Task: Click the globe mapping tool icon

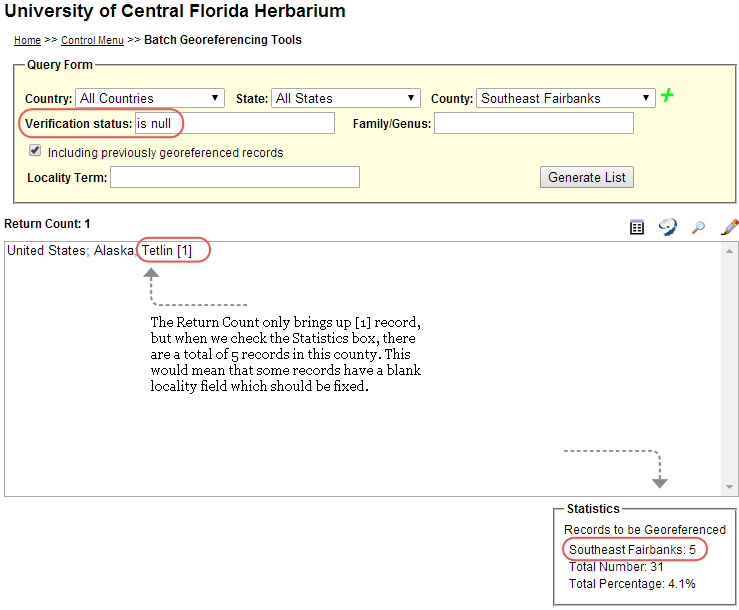Action: pyautogui.click(x=667, y=227)
